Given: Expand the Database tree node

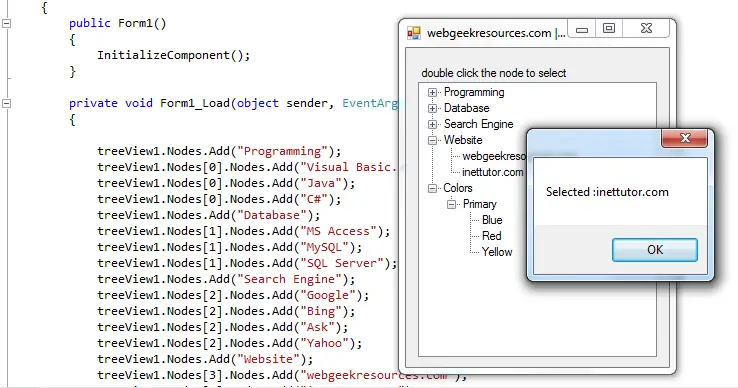Looking at the screenshot, I should click(x=432, y=108).
